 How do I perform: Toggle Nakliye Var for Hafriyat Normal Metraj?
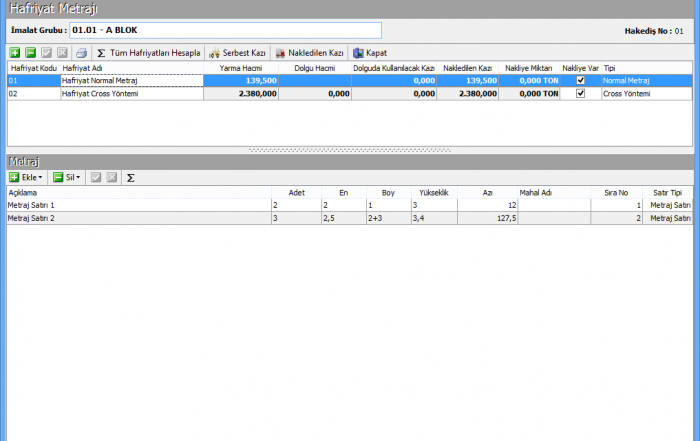pyautogui.click(x=580, y=80)
